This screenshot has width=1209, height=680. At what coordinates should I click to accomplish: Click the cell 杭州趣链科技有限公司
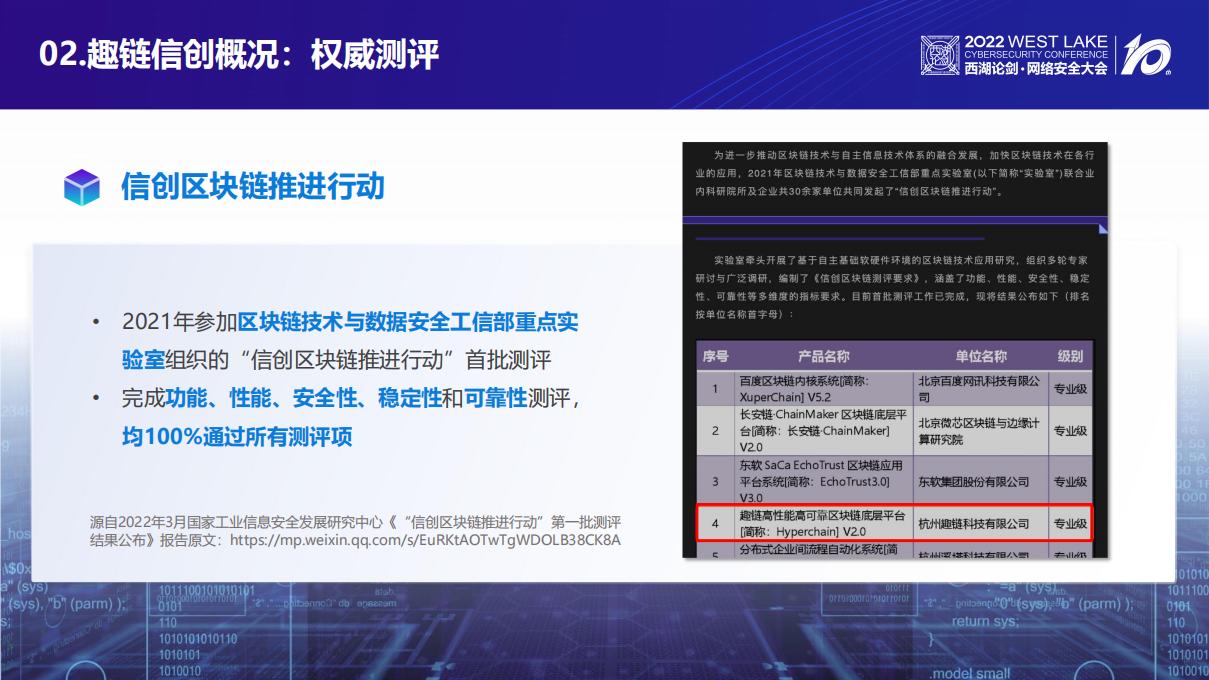coord(981,523)
